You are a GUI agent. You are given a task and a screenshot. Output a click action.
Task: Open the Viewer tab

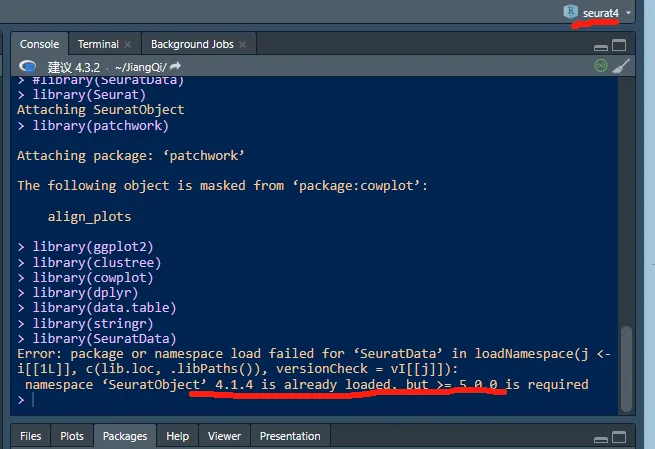[224, 436]
